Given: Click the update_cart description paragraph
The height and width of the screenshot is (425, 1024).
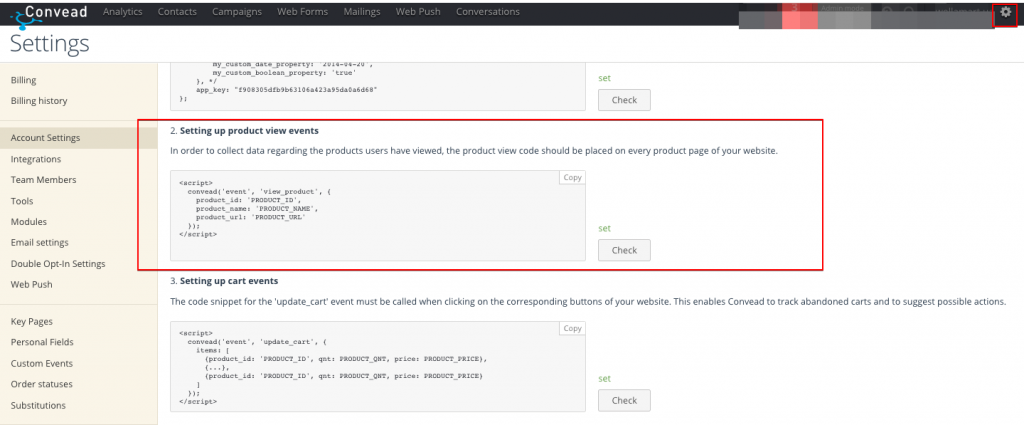Looking at the screenshot, I should tap(588, 302).
